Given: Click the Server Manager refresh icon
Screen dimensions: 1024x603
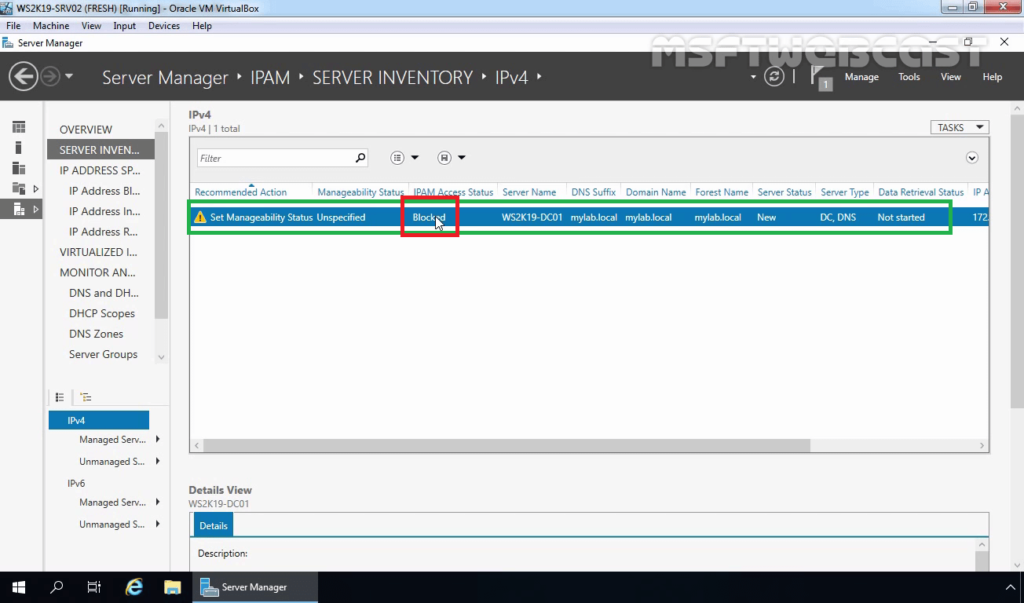Looking at the screenshot, I should pos(774,76).
